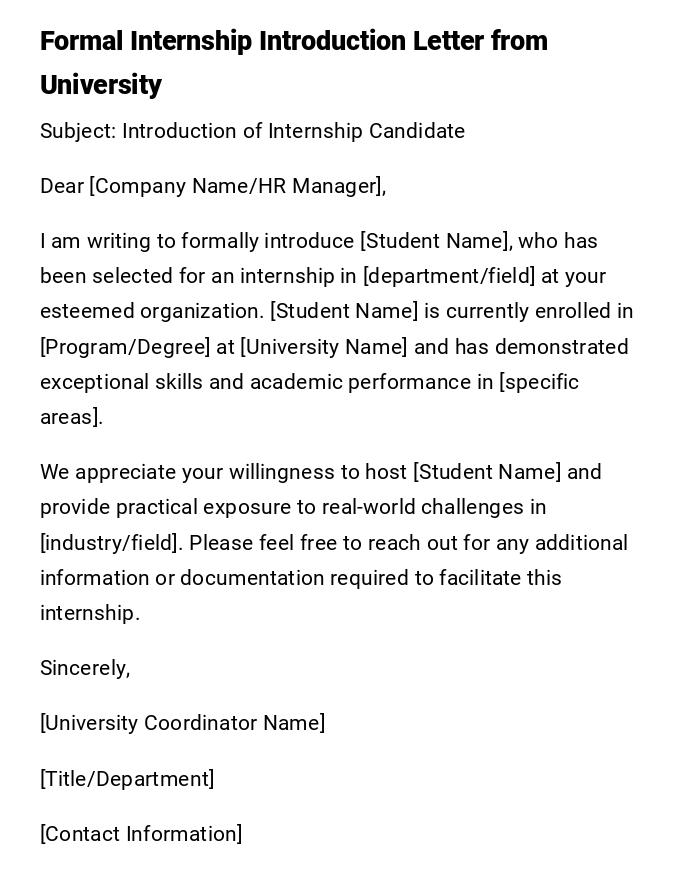Click the words 'esteemed organization'
700x896 pixels.
[x=151, y=311]
